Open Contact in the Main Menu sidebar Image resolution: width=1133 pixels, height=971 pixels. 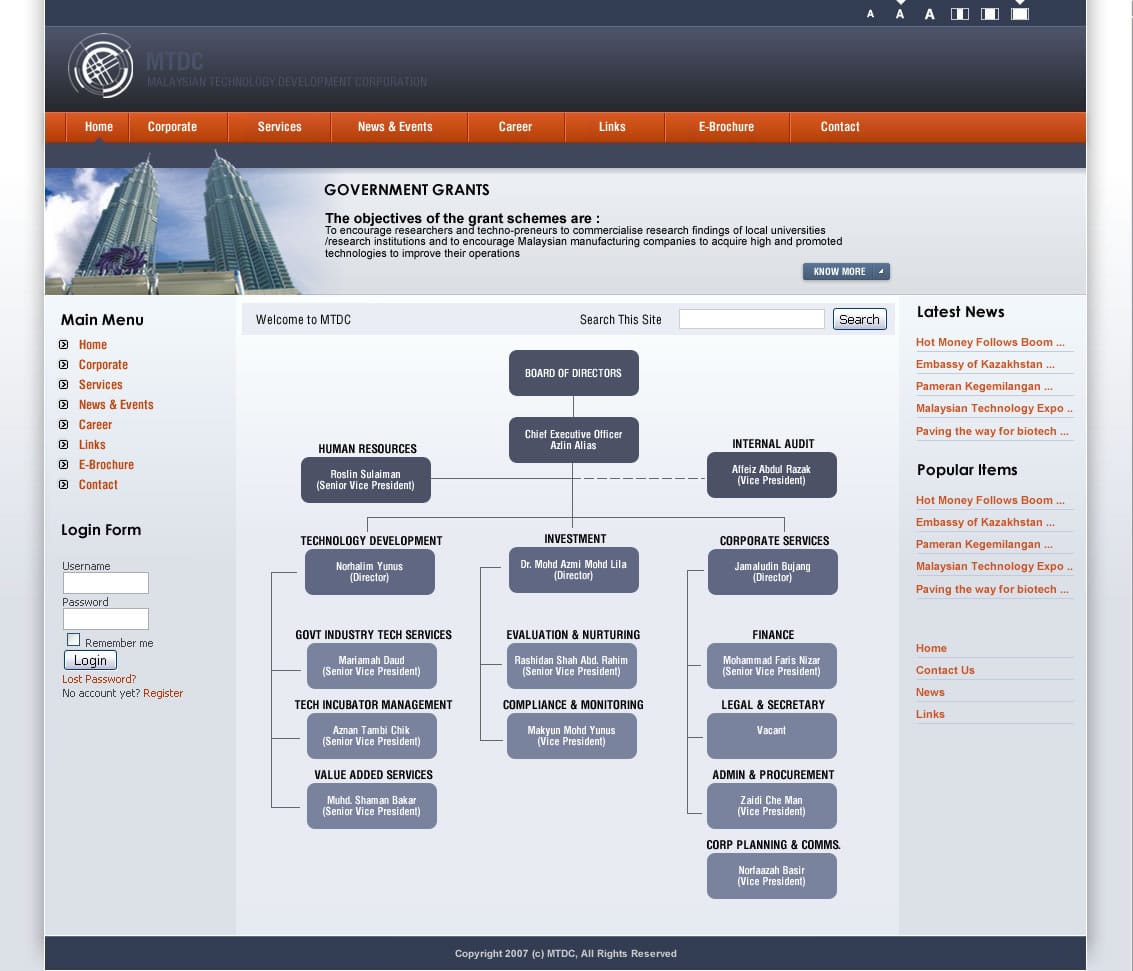tap(98, 485)
